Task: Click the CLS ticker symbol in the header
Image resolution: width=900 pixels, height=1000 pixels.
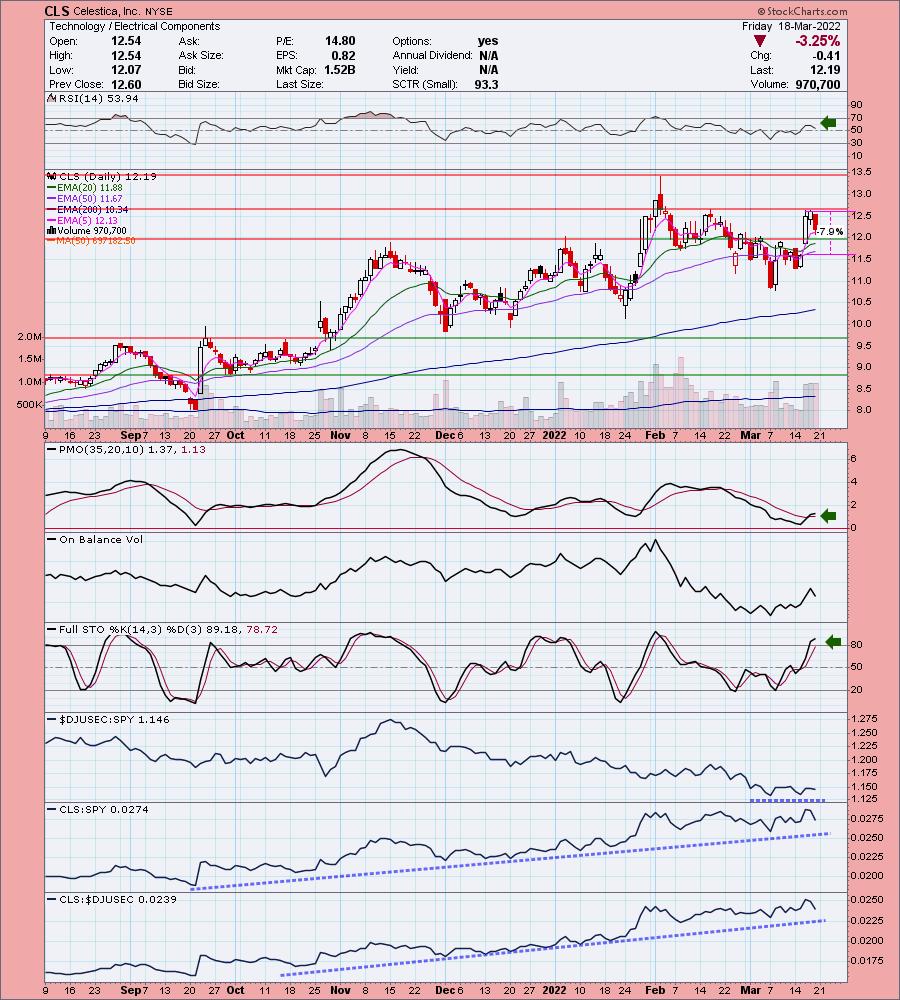Action: coord(56,11)
